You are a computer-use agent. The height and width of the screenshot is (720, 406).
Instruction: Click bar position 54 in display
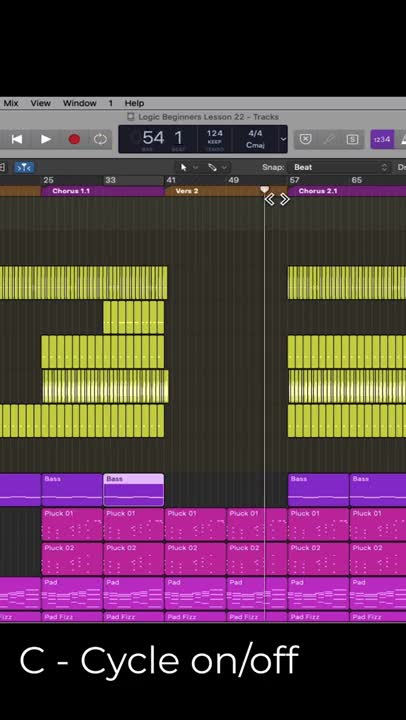[x=153, y=138]
